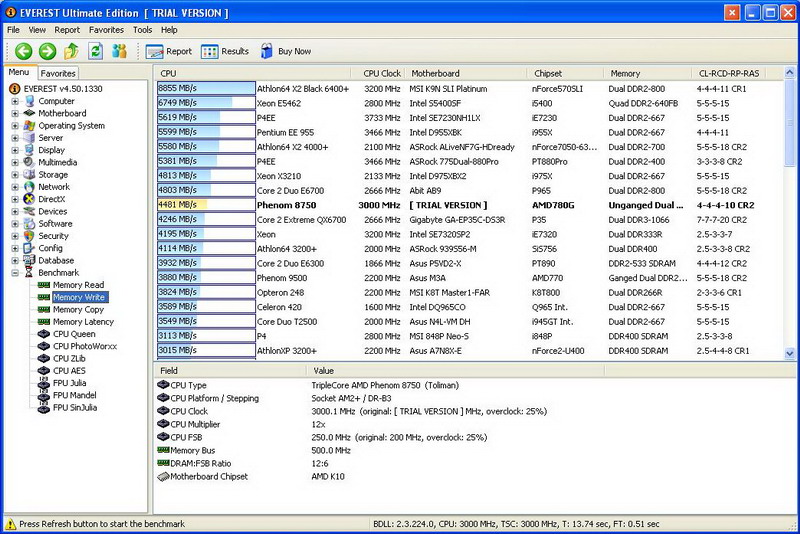Select the Database tree icon
800x534 pixels.
tap(30, 260)
